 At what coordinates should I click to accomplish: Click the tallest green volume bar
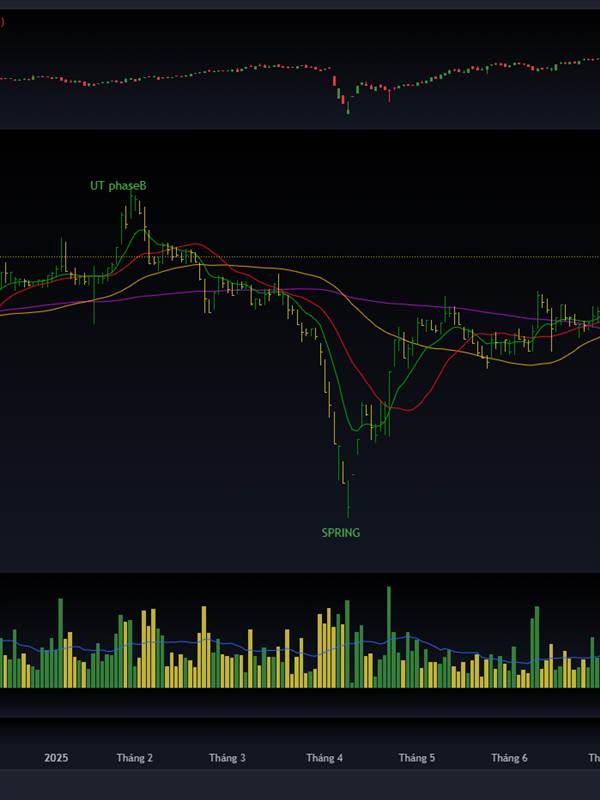[x=389, y=637]
